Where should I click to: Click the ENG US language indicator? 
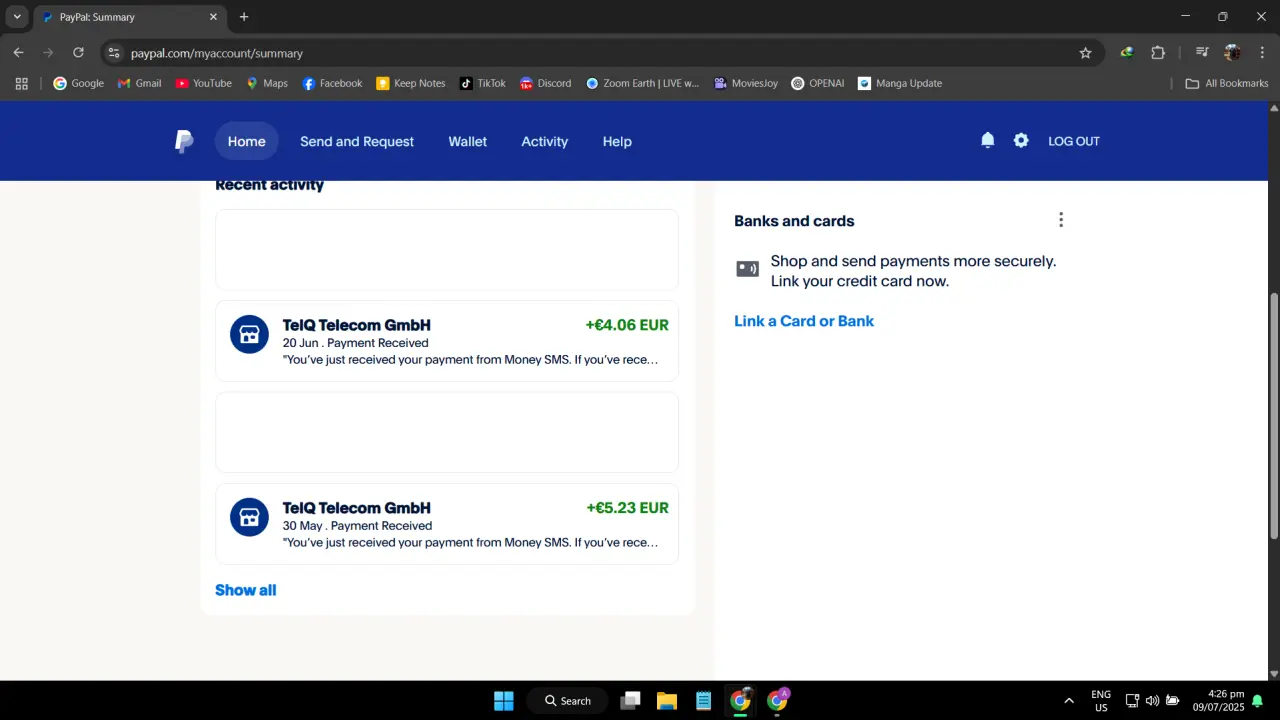(x=1101, y=701)
